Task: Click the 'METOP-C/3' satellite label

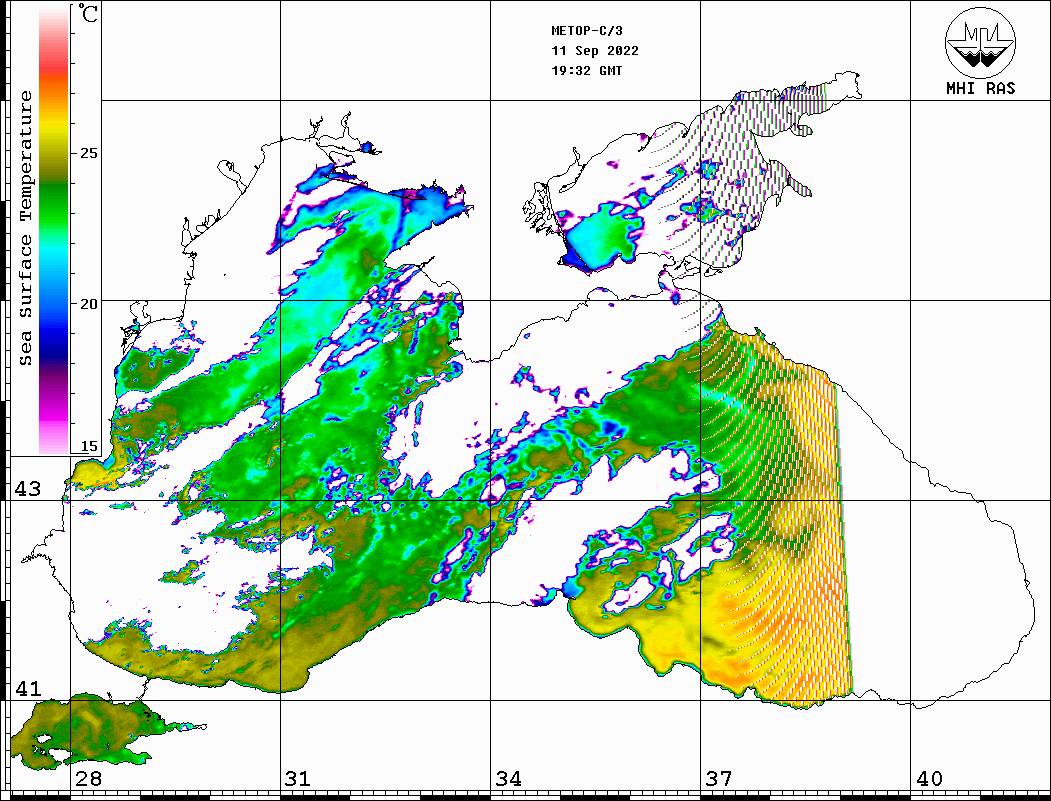Action: click(x=587, y=31)
